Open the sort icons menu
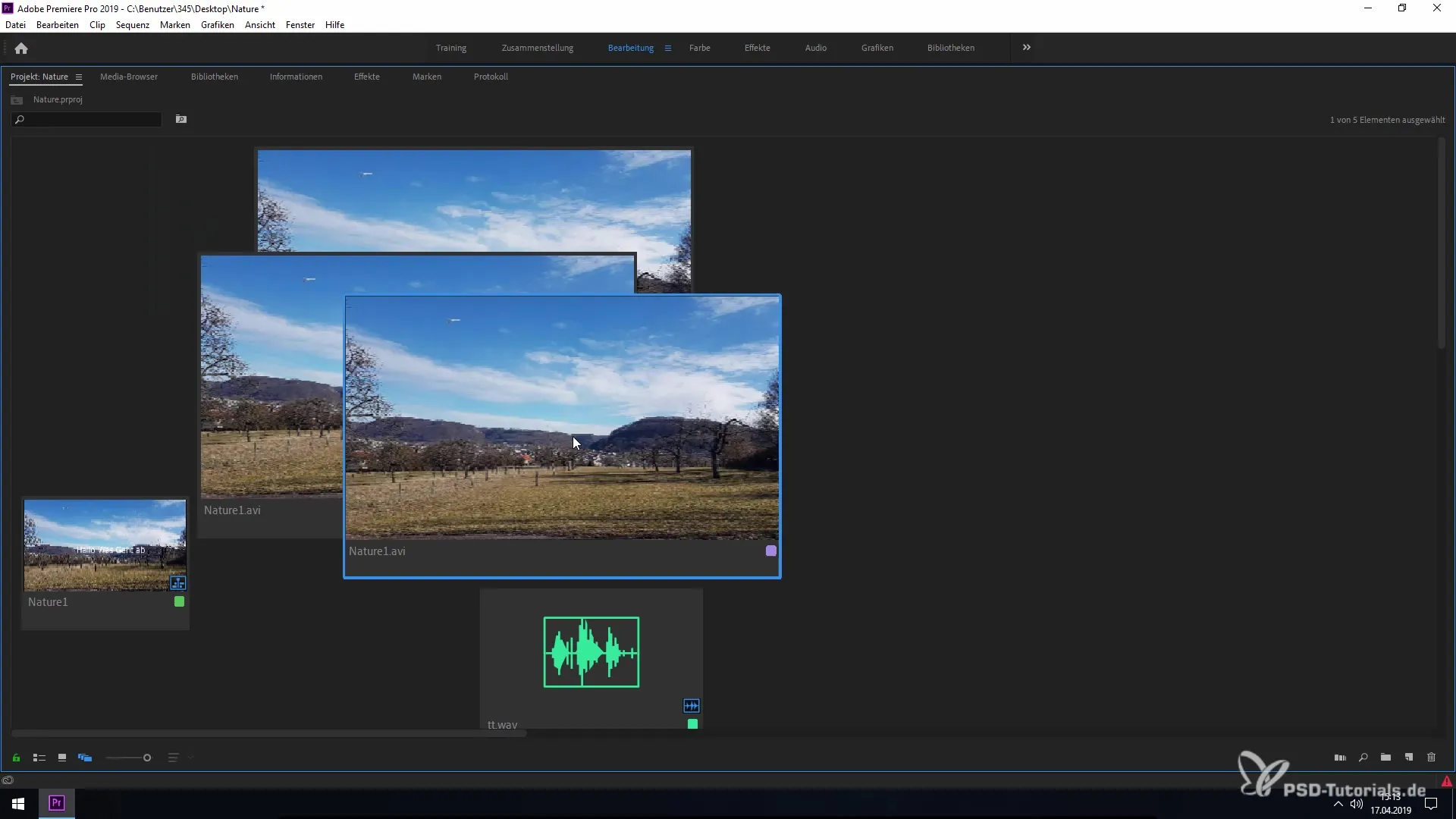The height and width of the screenshot is (819, 1456). coord(173,758)
